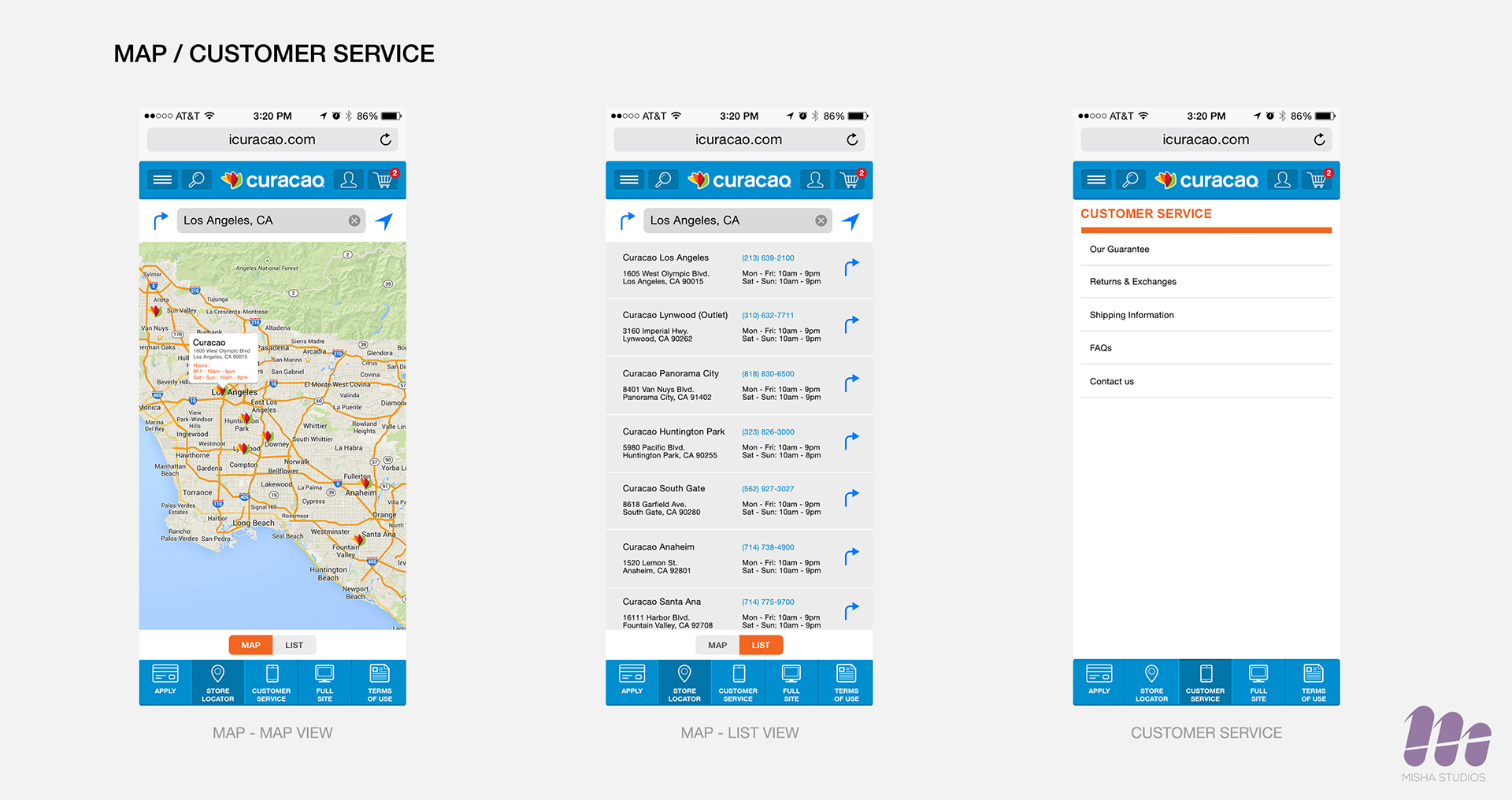Get directions to Curacao Huntington Park
The width and height of the screenshot is (1512, 800).
(851, 441)
